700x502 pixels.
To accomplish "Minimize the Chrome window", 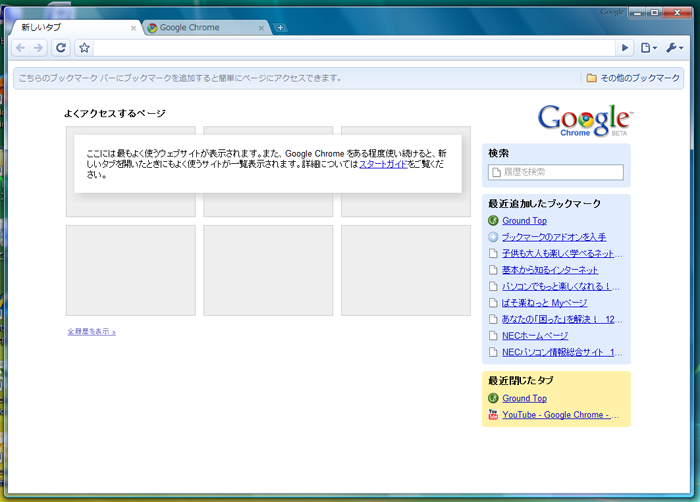I will [637, 13].
